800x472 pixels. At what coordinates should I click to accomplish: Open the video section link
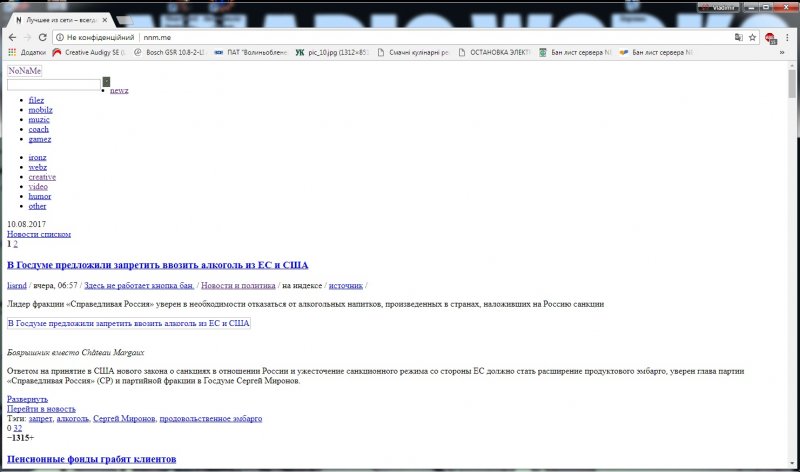[38, 186]
